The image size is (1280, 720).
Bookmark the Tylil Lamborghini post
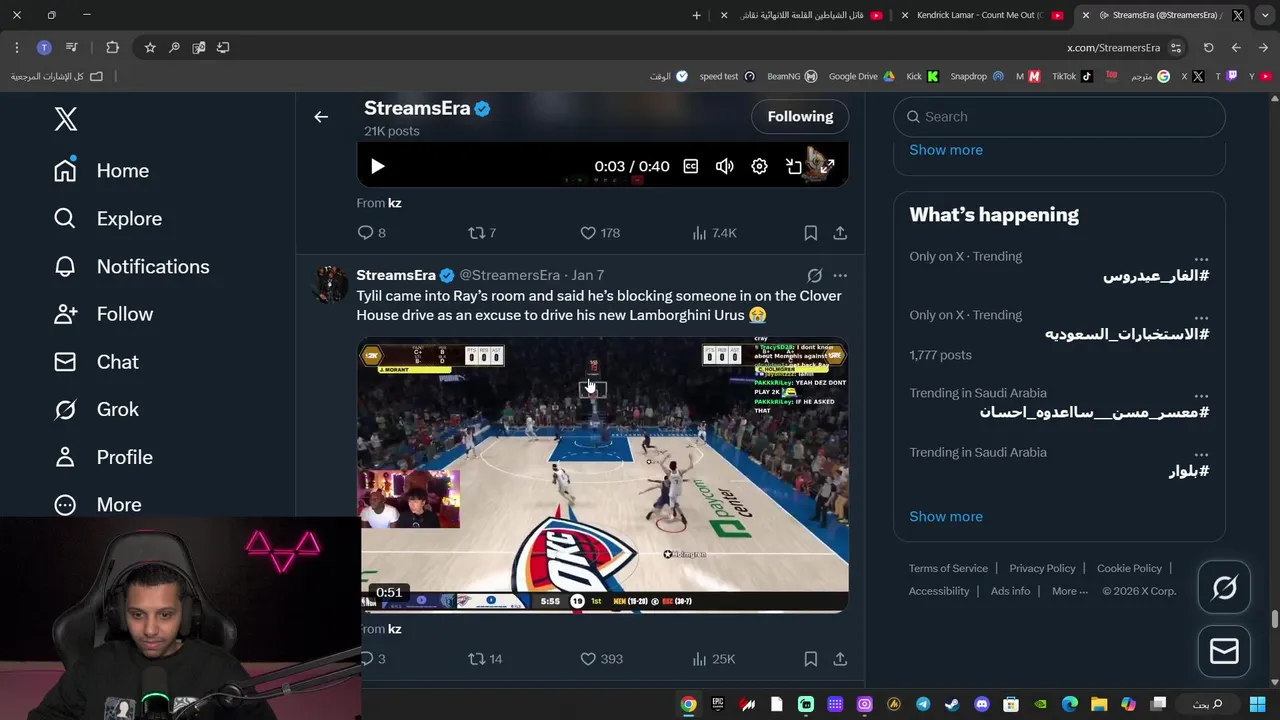tap(811, 659)
